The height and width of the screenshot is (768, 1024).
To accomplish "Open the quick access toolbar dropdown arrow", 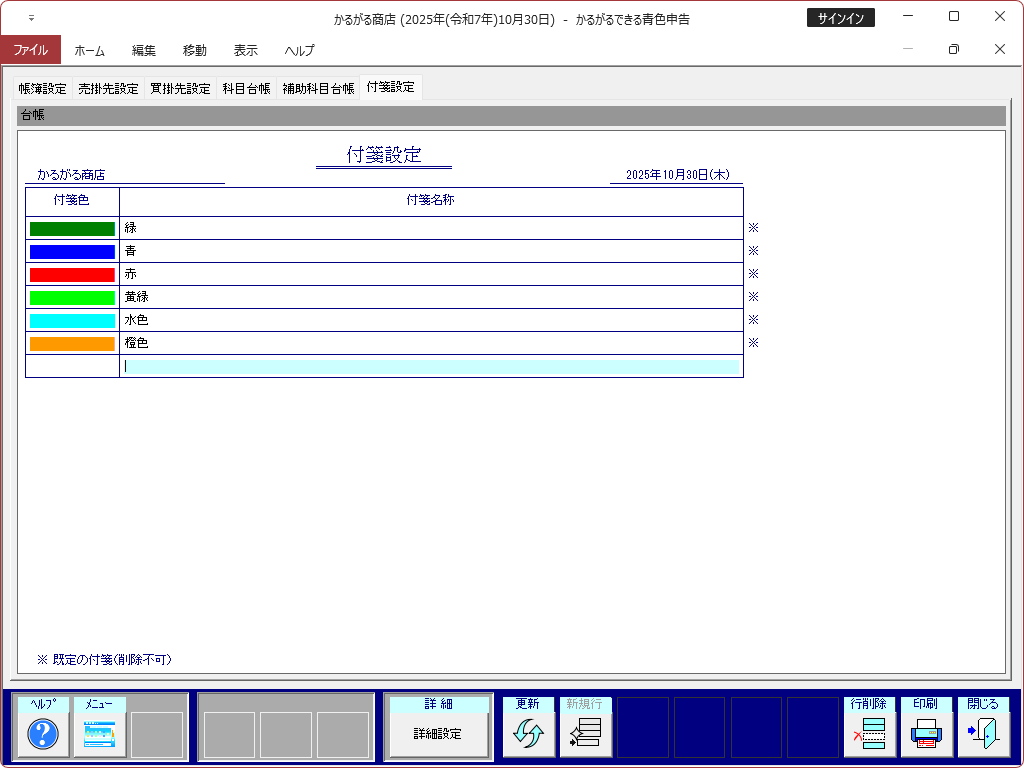I will [31, 18].
